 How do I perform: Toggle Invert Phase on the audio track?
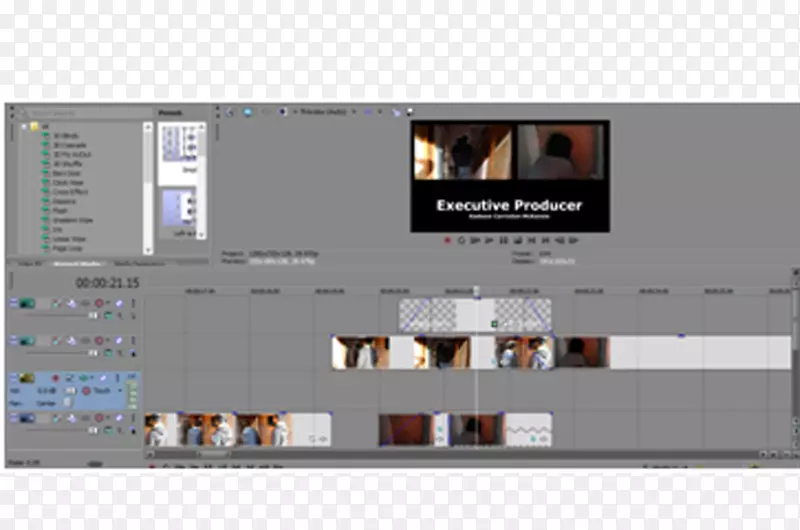[69, 378]
